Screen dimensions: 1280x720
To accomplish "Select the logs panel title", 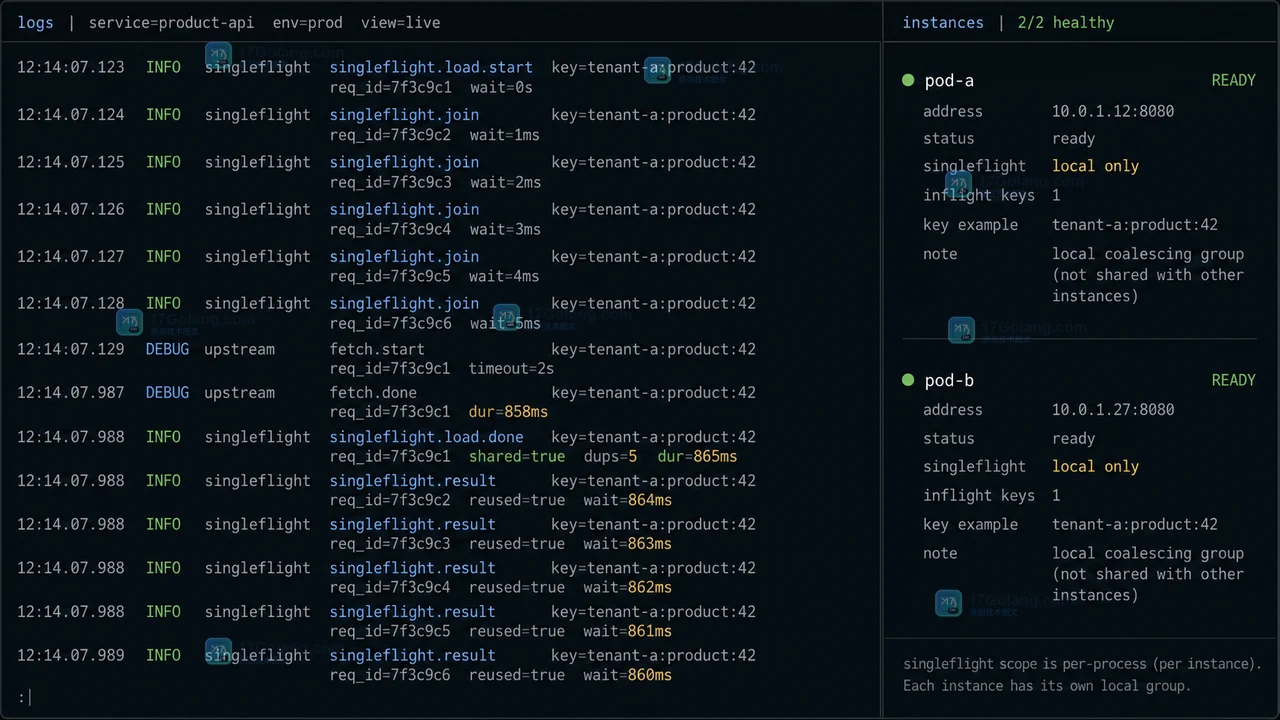I will pos(35,22).
